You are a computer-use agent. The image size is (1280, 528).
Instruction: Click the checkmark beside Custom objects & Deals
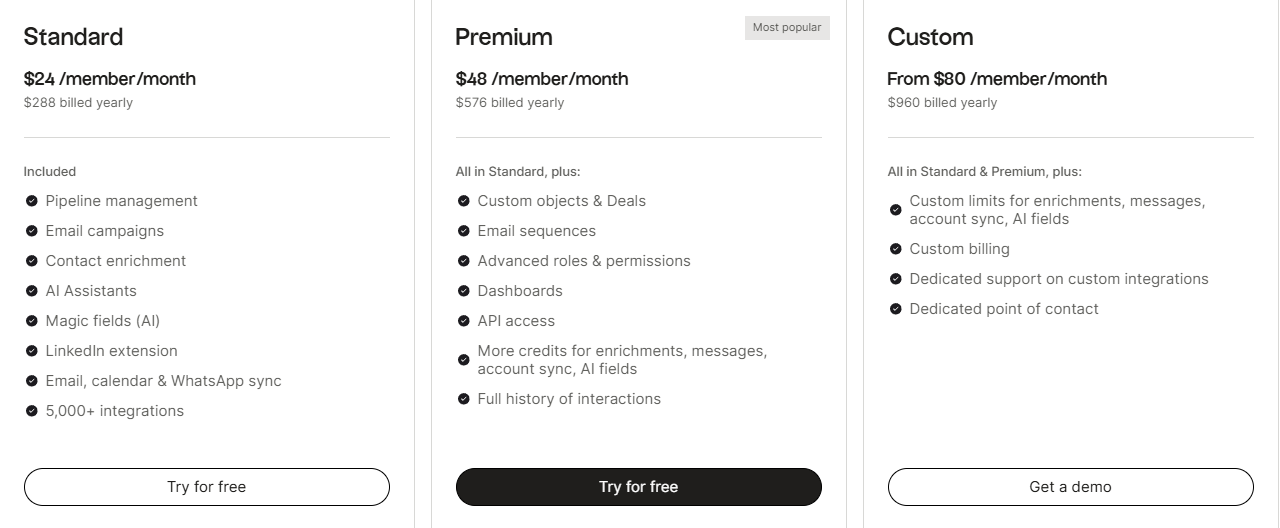pyautogui.click(x=464, y=201)
